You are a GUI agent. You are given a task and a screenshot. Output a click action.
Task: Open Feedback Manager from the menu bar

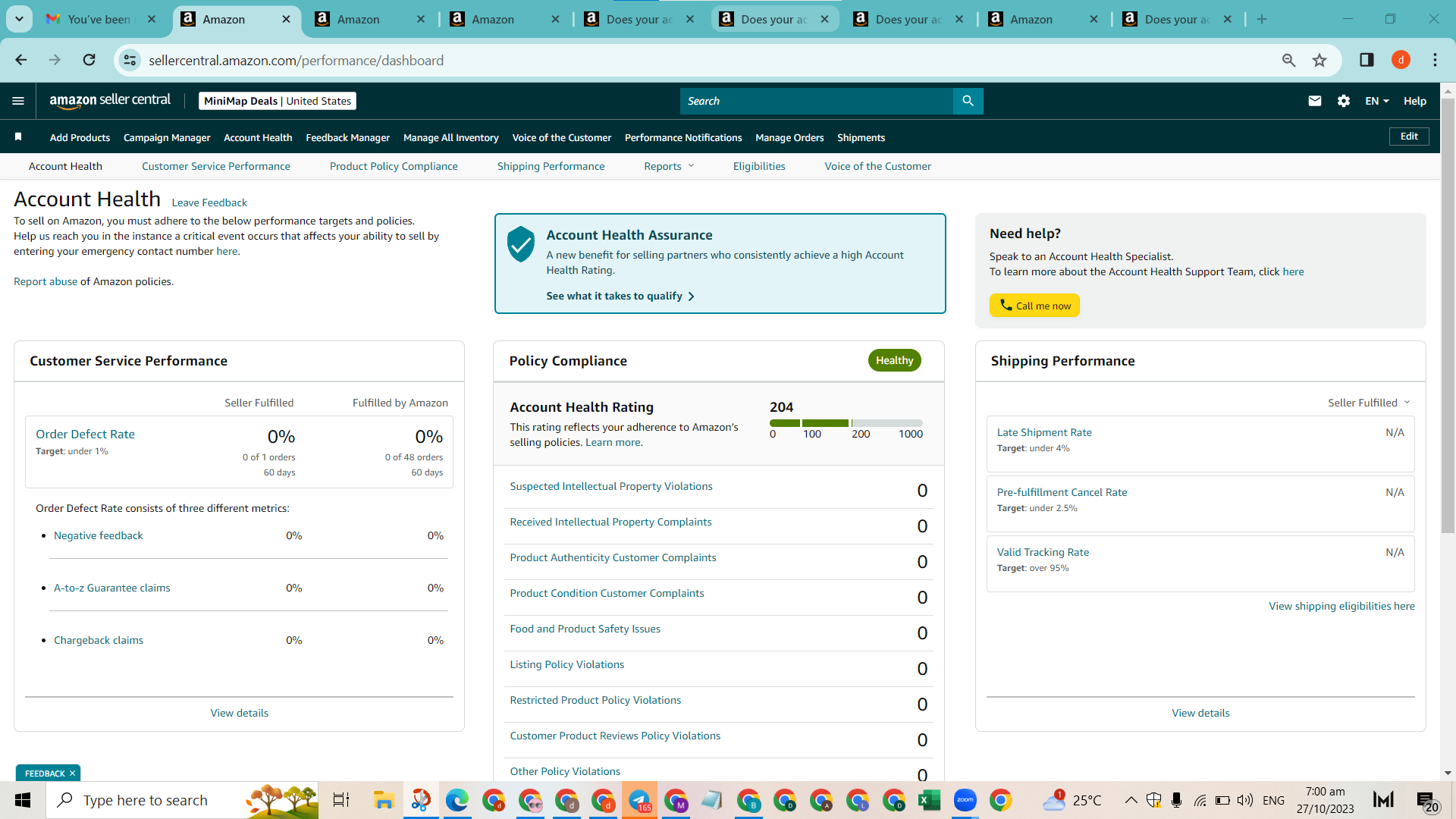(x=347, y=137)
